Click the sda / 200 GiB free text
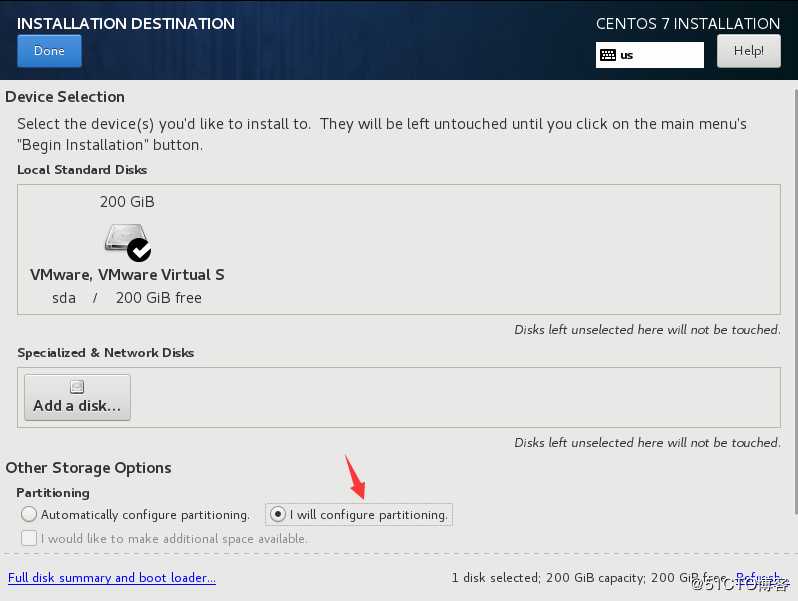Image resolution: width=798 pixels, height=601 pixels. click(x=127, y=298)
